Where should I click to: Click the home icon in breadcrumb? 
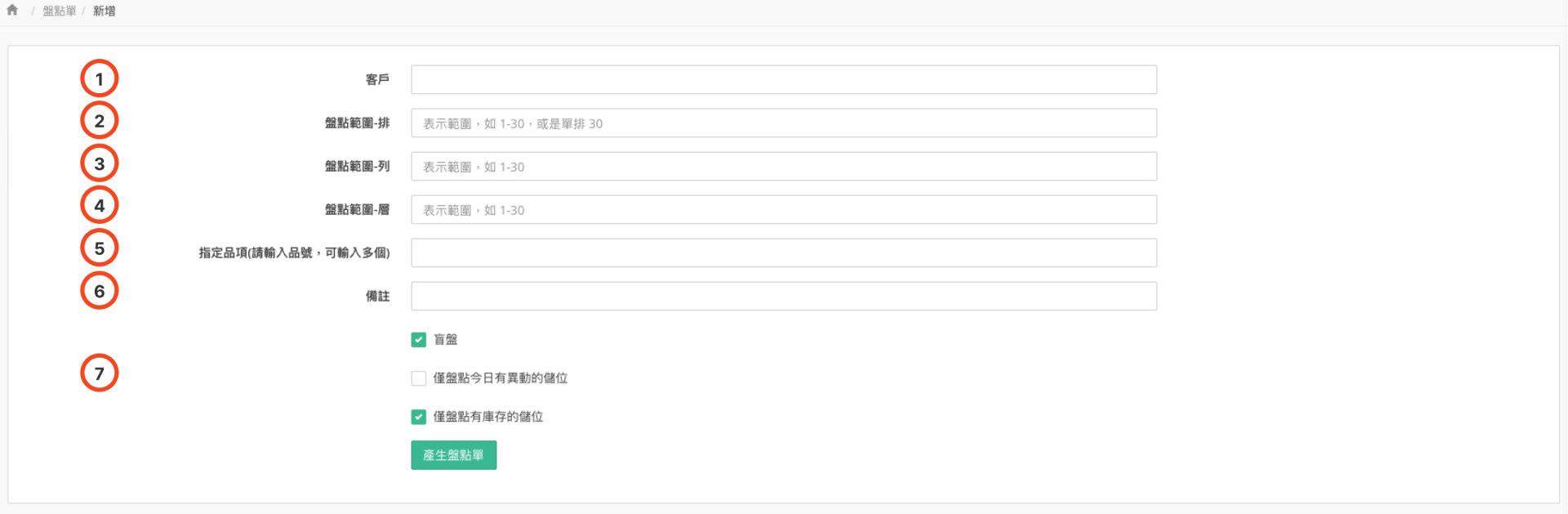(x=12, y=11)
